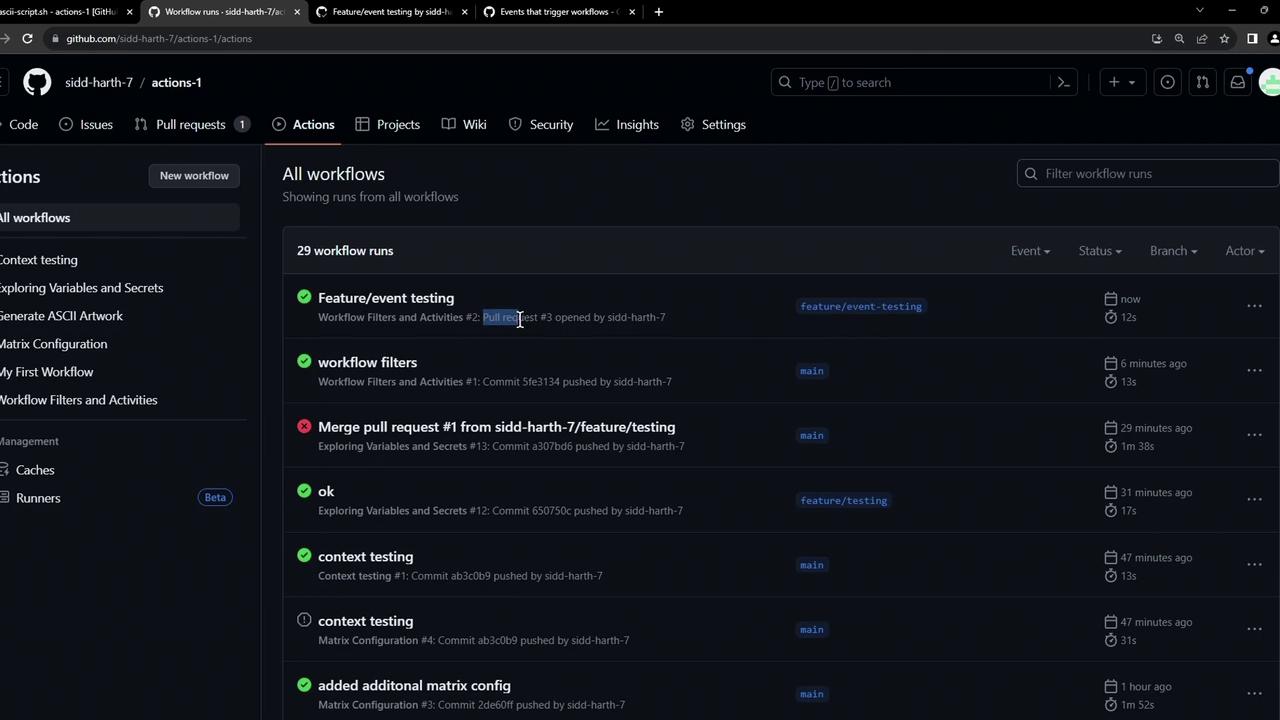Image resolution: width=1280 pixels, height=720 pixels.
Task: Open the Security tab
Action: coord(541,124)
